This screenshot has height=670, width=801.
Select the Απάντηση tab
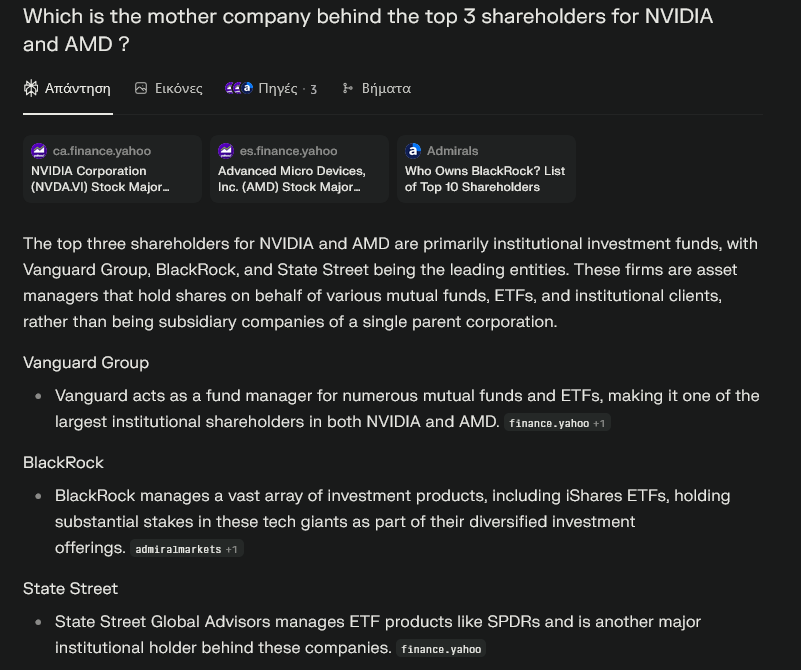click(x=77, y=88)
